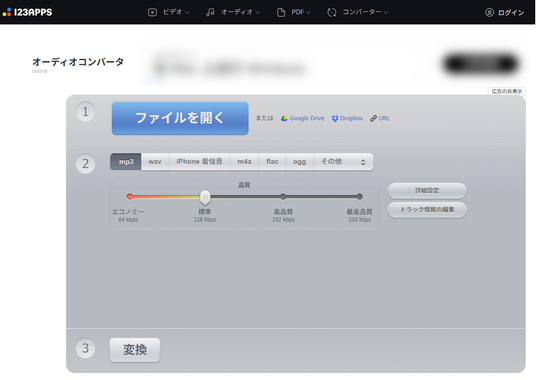
Task: Select the mp3 format tab
Action: [x=126, y=162]
